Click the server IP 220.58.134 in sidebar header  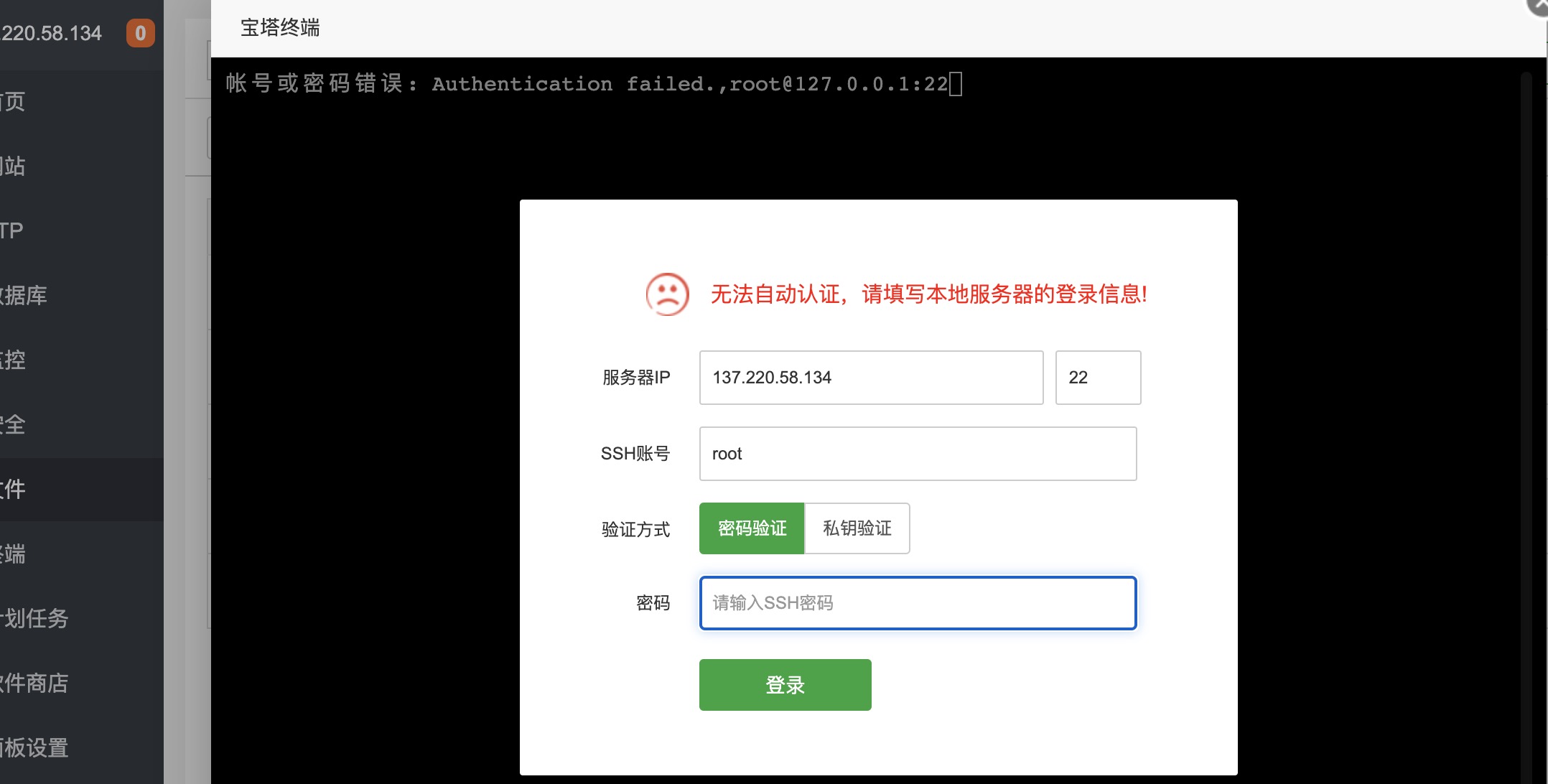[x=51, y=33]
